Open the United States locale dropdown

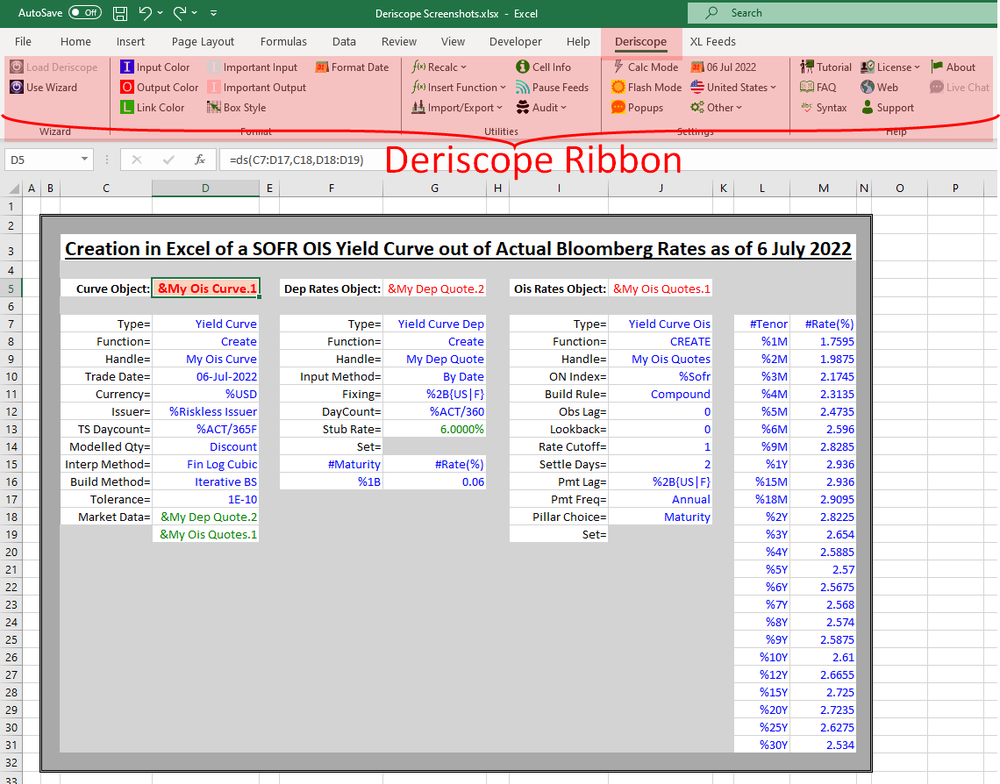tap(733, 87)
